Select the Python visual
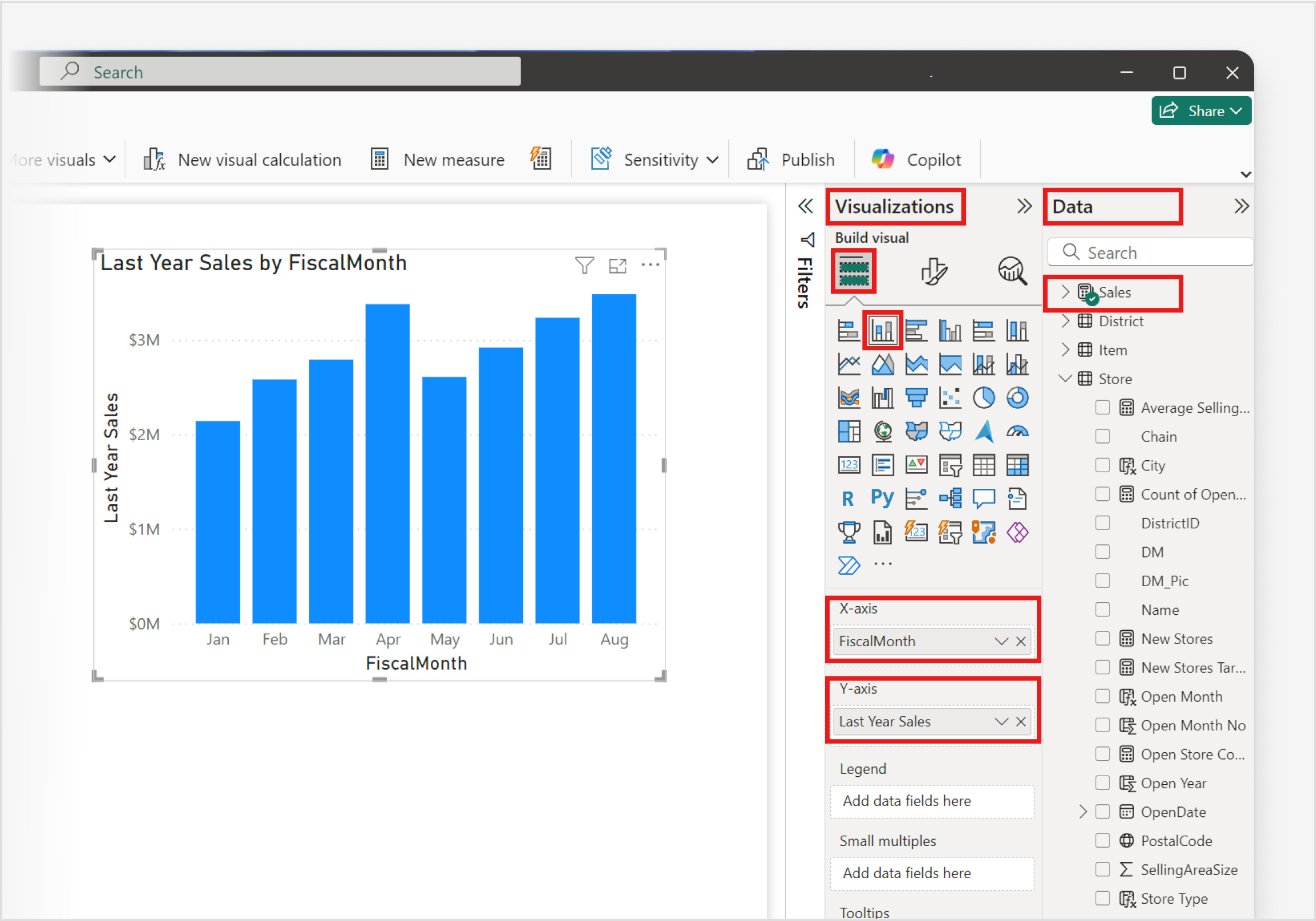This screenshot has height=921, width=1316. tap(882, 498)
